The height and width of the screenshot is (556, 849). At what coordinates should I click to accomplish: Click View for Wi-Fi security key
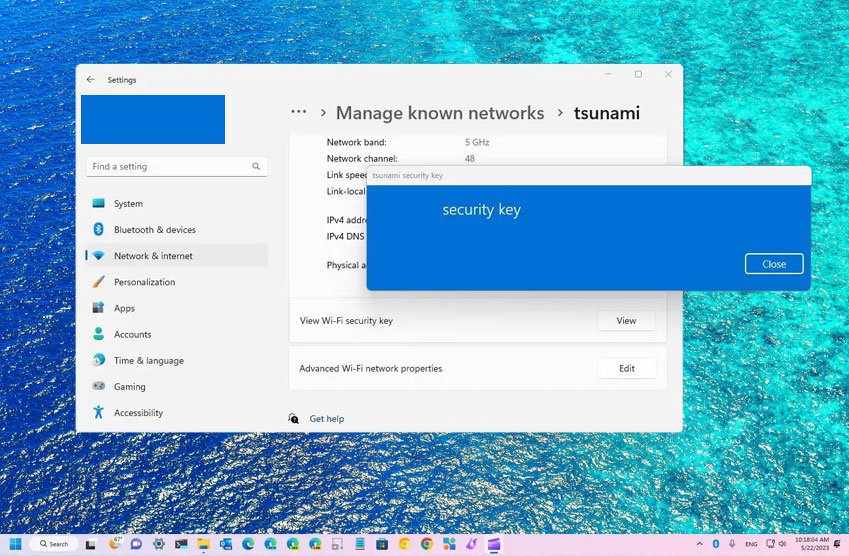626,321
